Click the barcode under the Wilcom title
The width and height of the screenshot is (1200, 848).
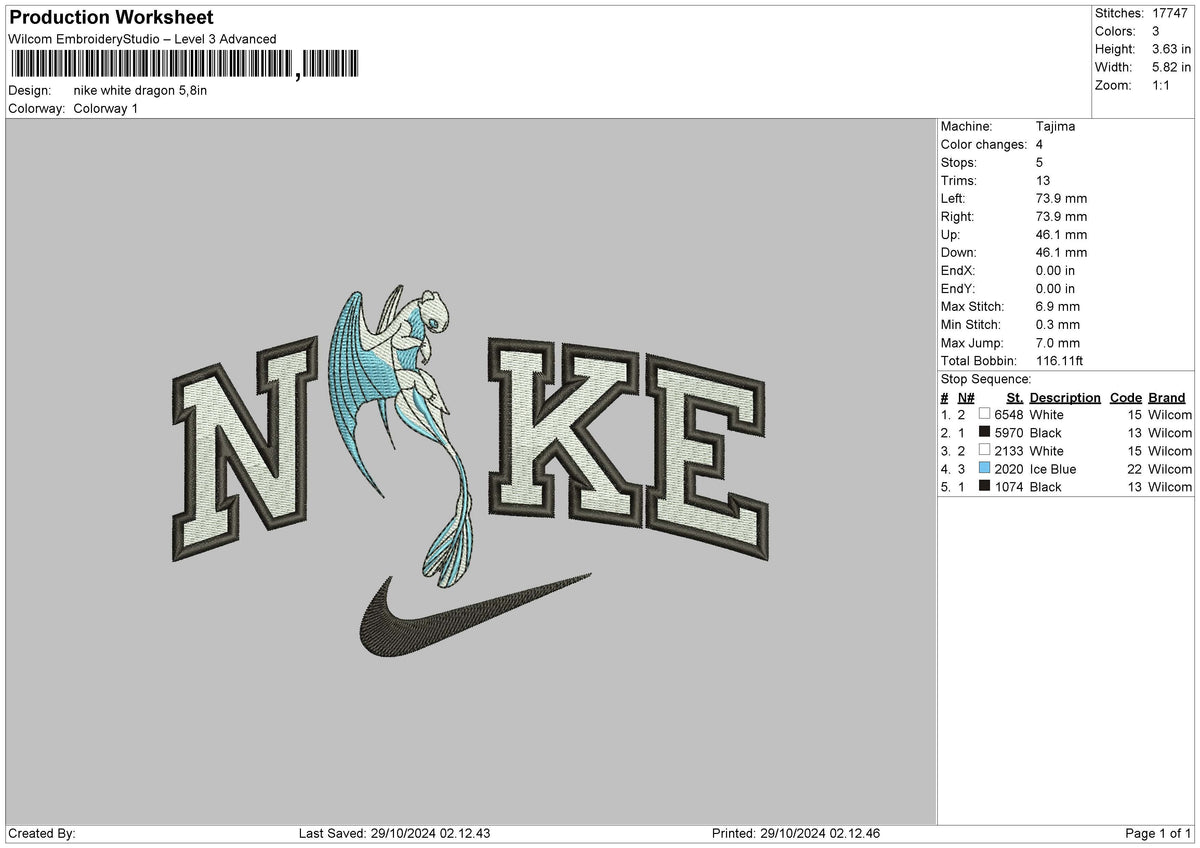186,66
